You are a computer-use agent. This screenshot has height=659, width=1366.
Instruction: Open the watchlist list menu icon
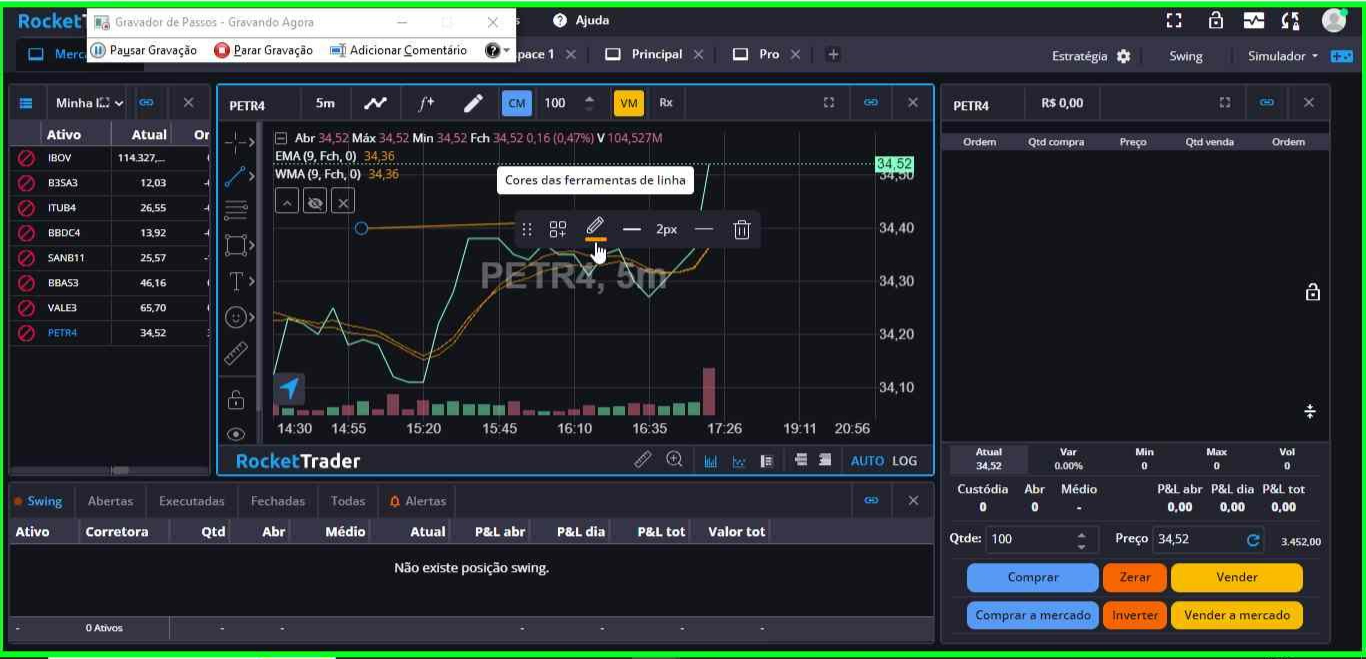pos(26,102)
